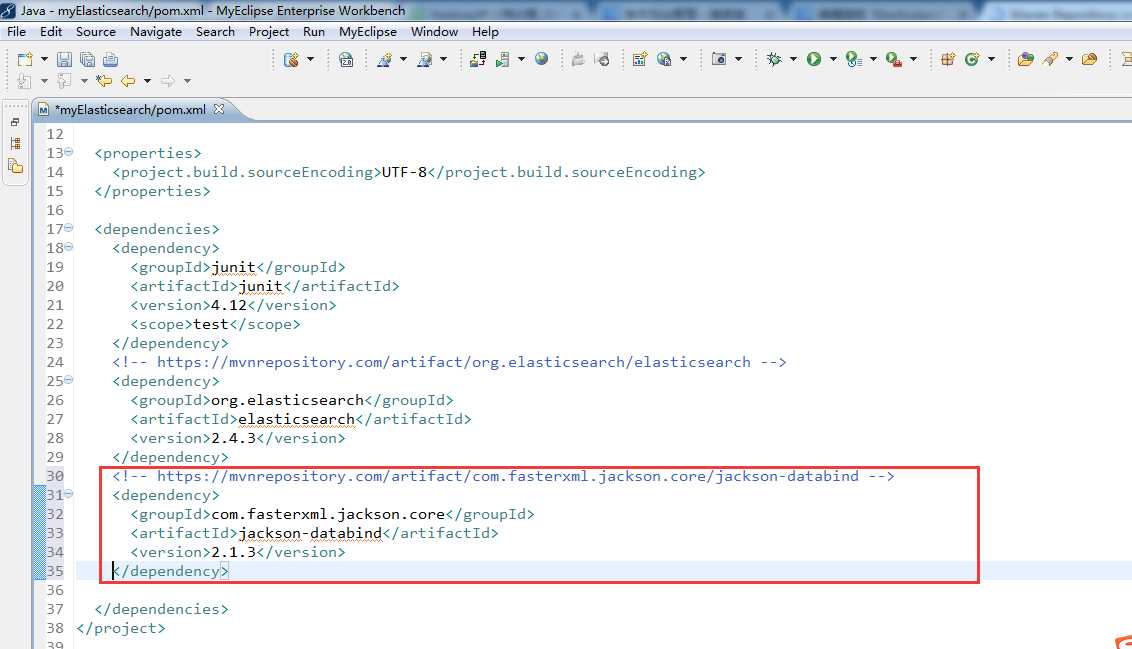Click the Open Task folder icon
Screen dimensions: 1132x649
1089,59
